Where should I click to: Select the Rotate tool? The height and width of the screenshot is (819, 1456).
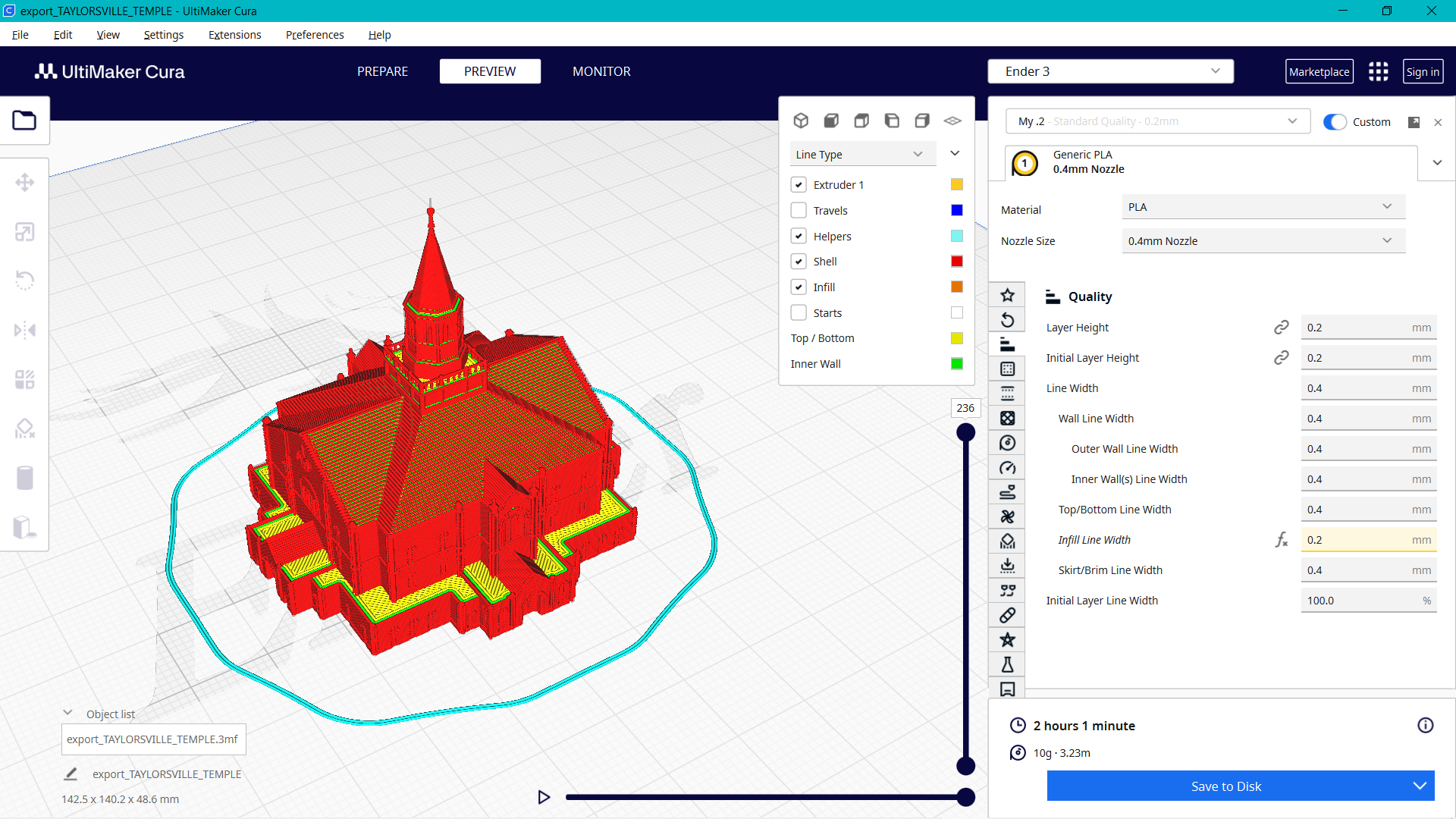(25, 281)
